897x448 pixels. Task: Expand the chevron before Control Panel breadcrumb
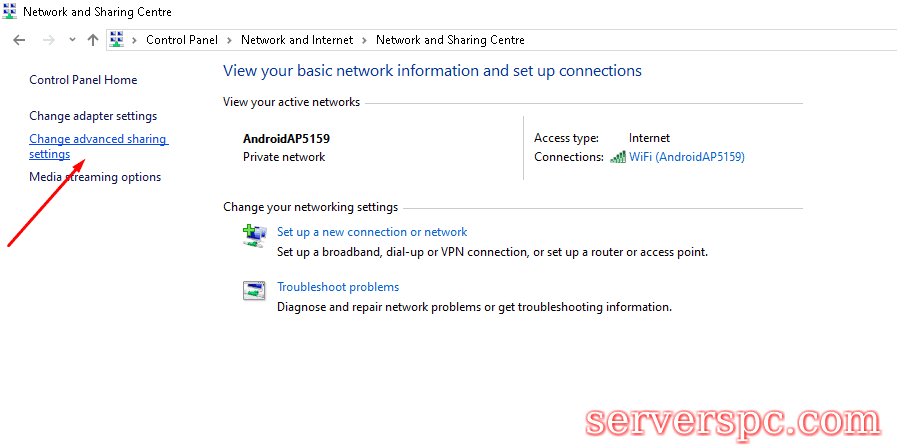pos(135,40)
